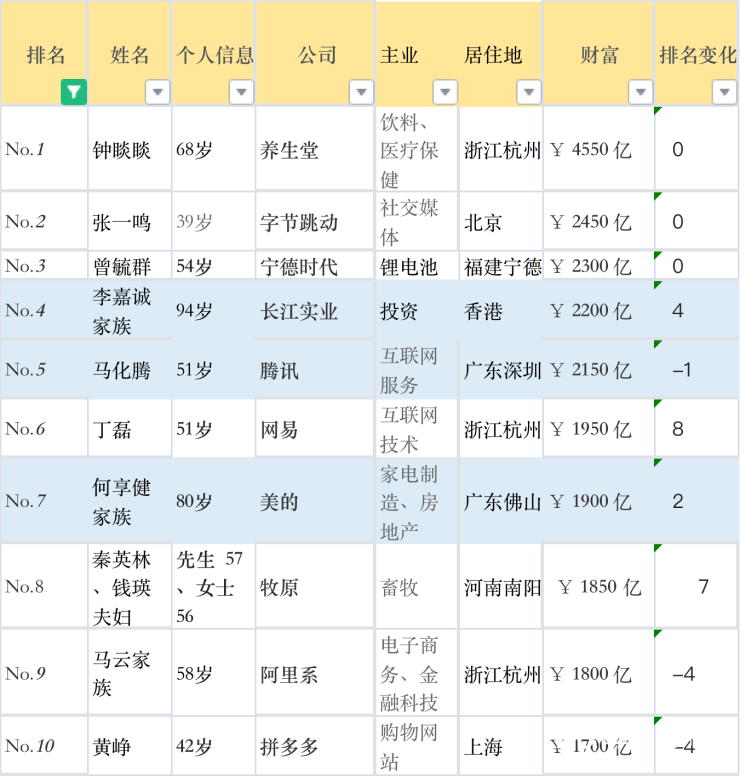Select the company cell 牧原

tap(315, 586)
